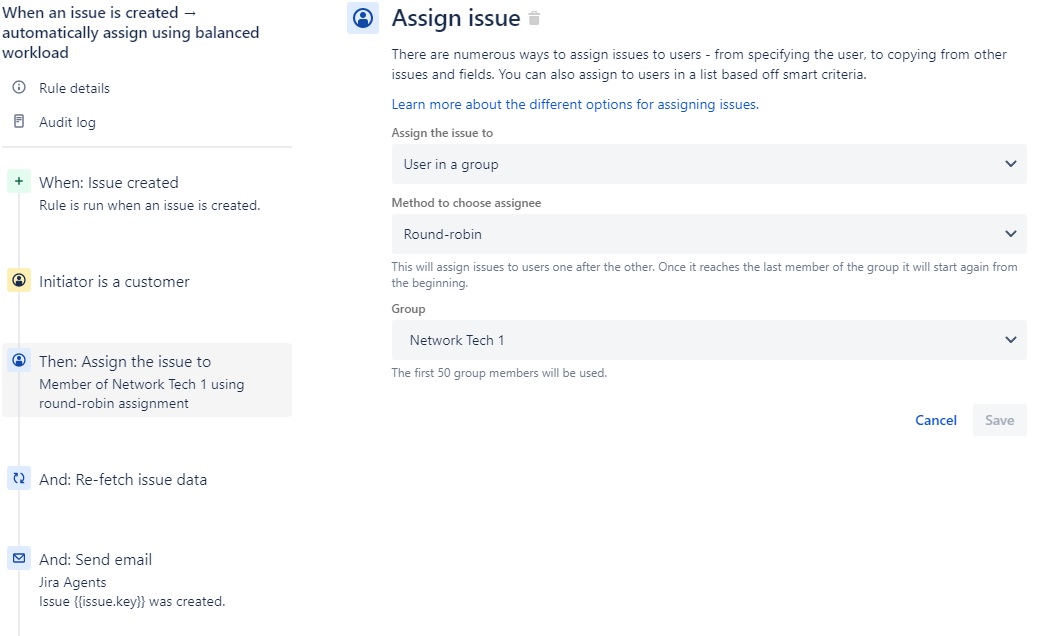
Task: Click the large Assign issue header icon
Action: [x=363, y=18]
